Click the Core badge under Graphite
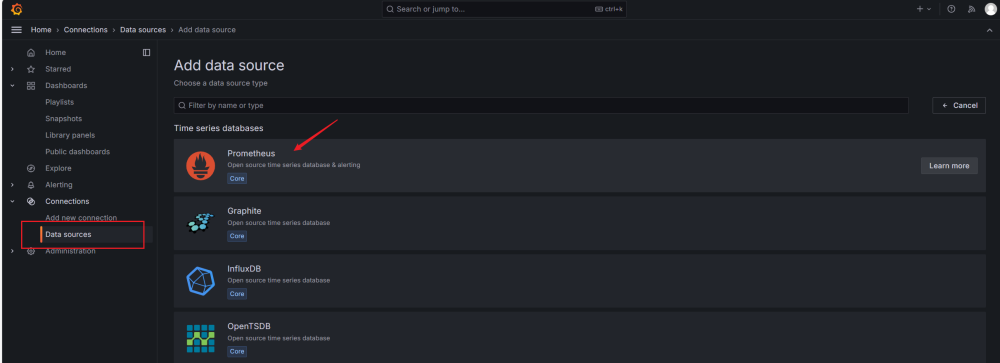The image size is (1000, 363). [237, 236]
